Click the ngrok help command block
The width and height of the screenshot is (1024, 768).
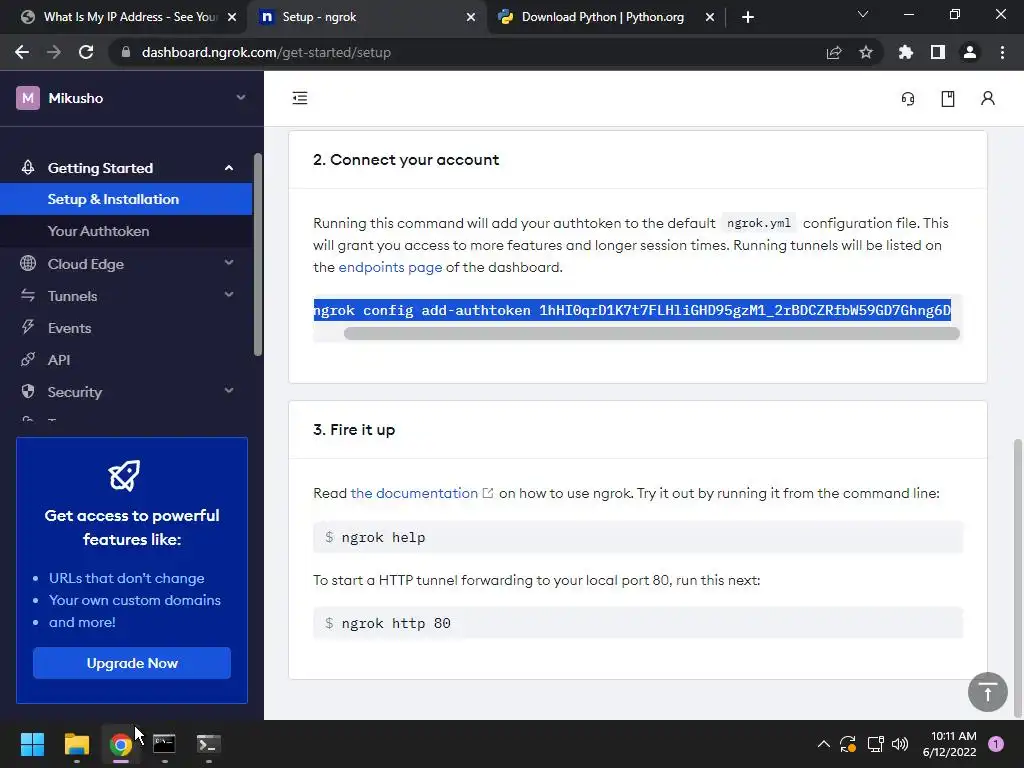638,537
